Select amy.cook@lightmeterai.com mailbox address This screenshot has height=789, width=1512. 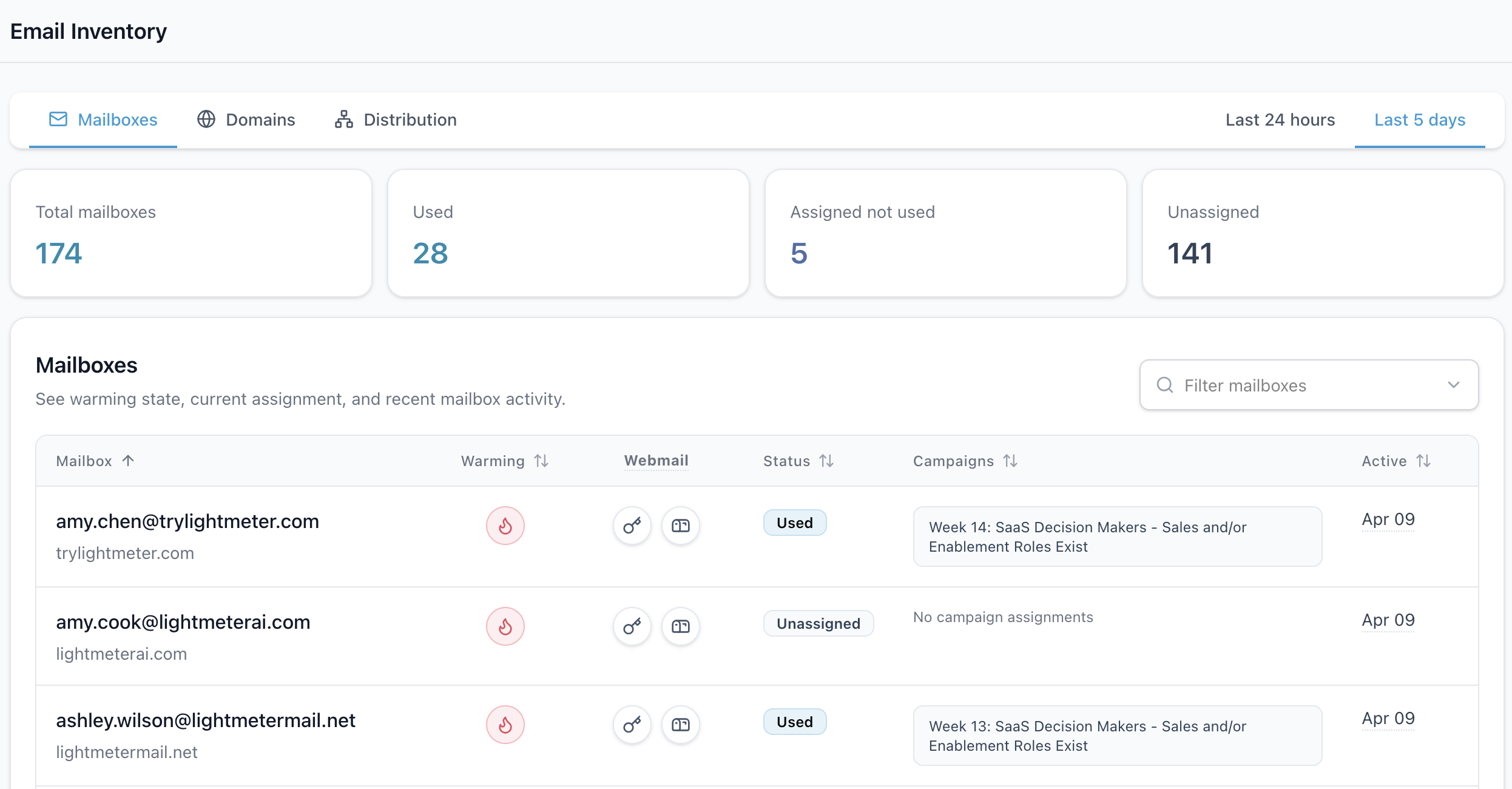183,622
